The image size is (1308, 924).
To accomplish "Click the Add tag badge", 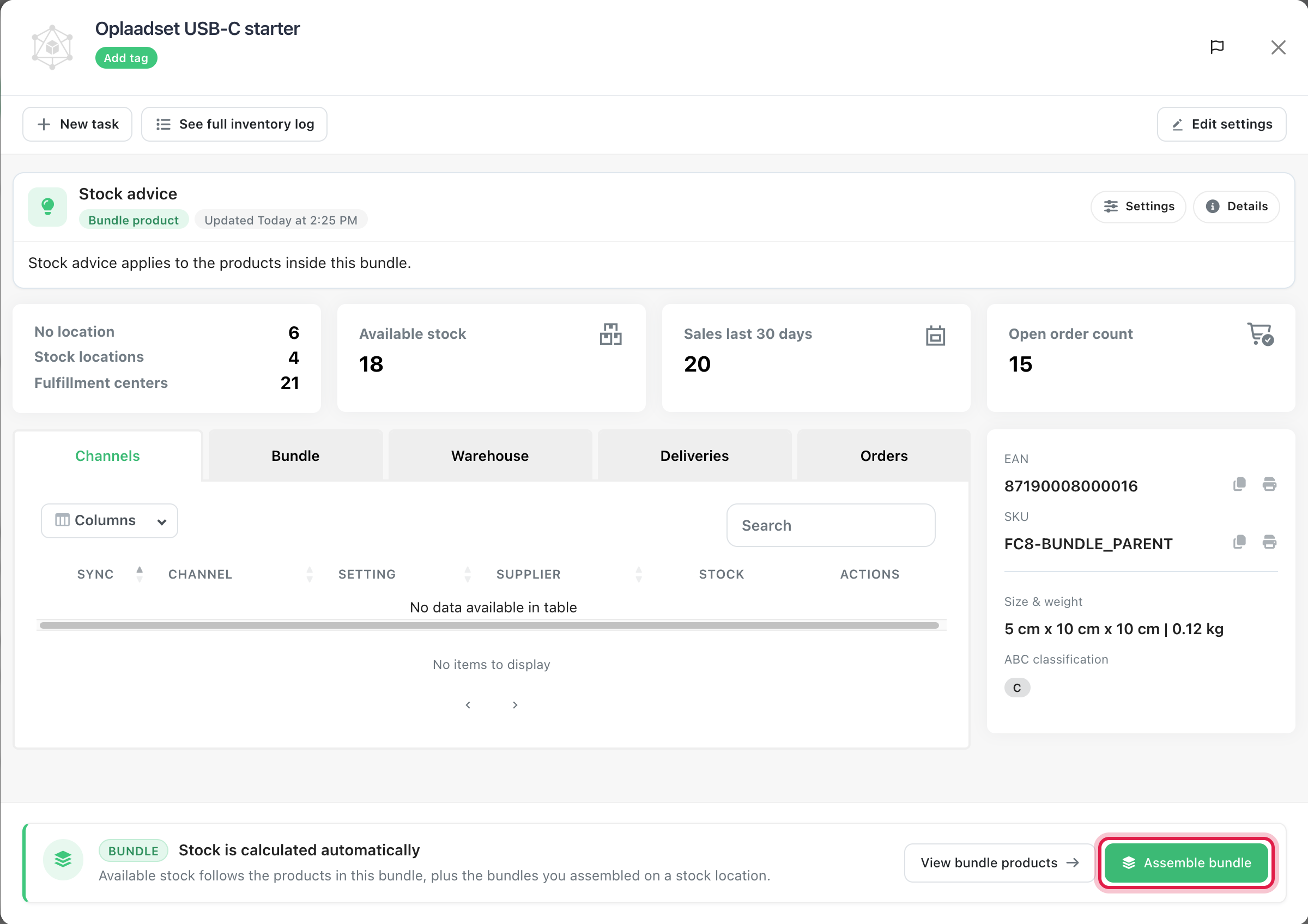I will pos(126,58).
